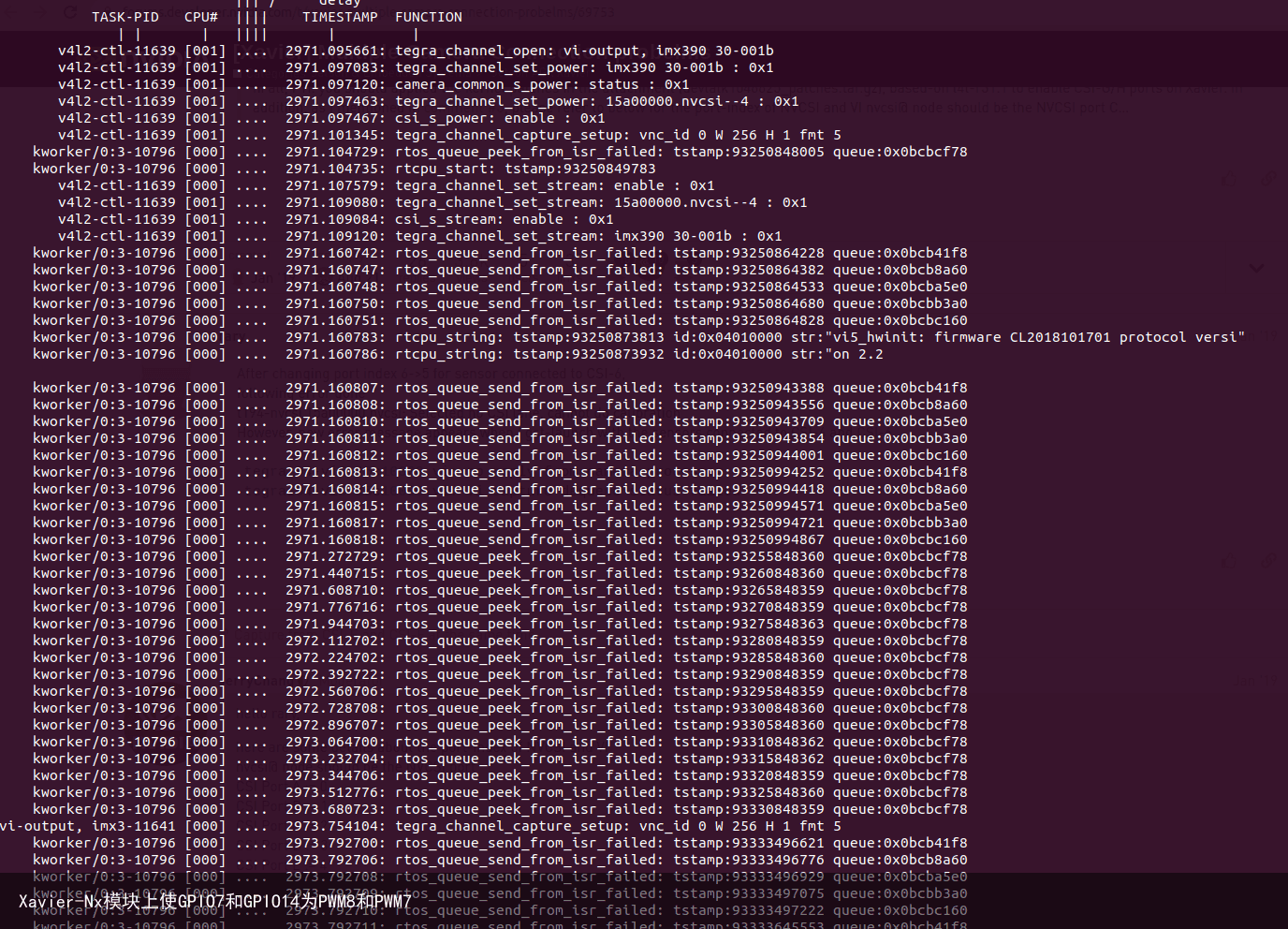The image size is (1288, 929).
Task: Select timestamp 2971.160807 in the trace
Action: click(331, 388)
